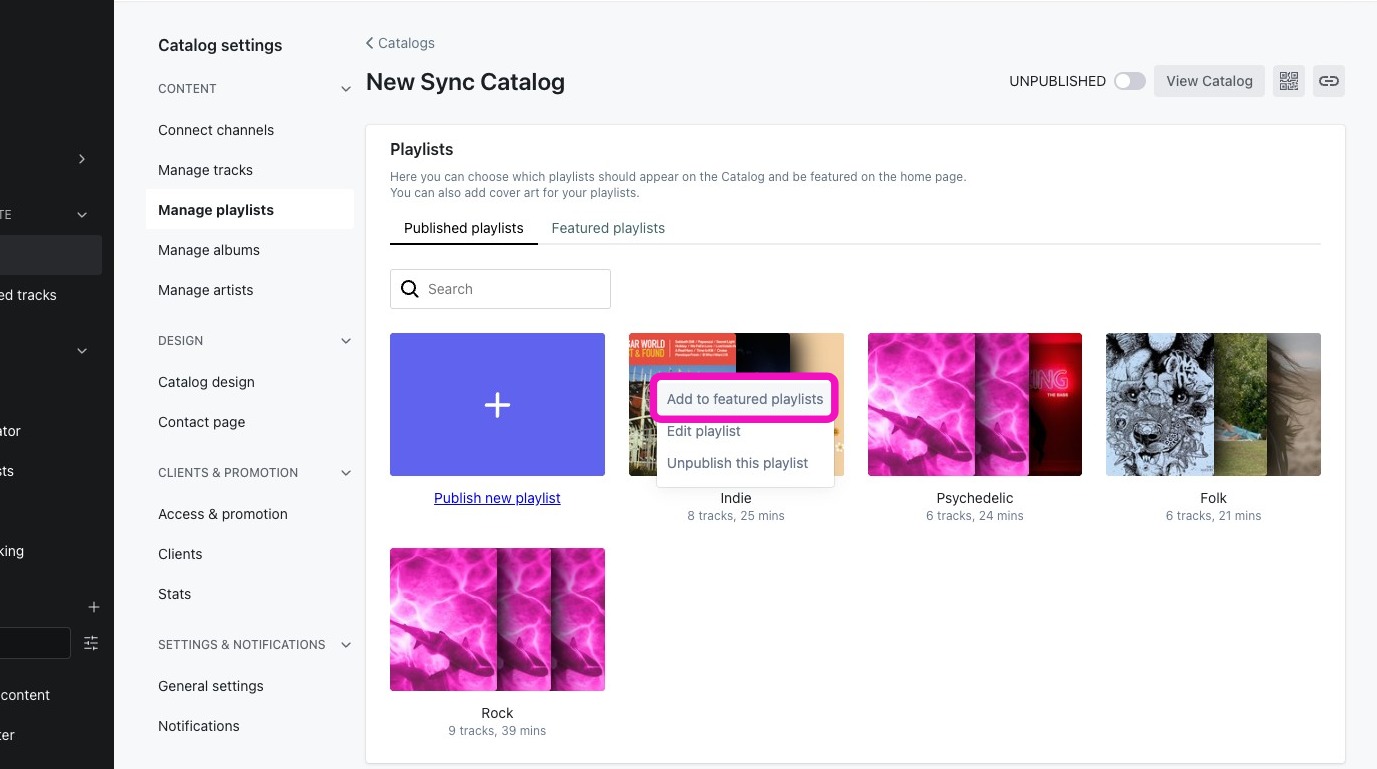Click the plus icon in dark sidebar

(94, 607)
